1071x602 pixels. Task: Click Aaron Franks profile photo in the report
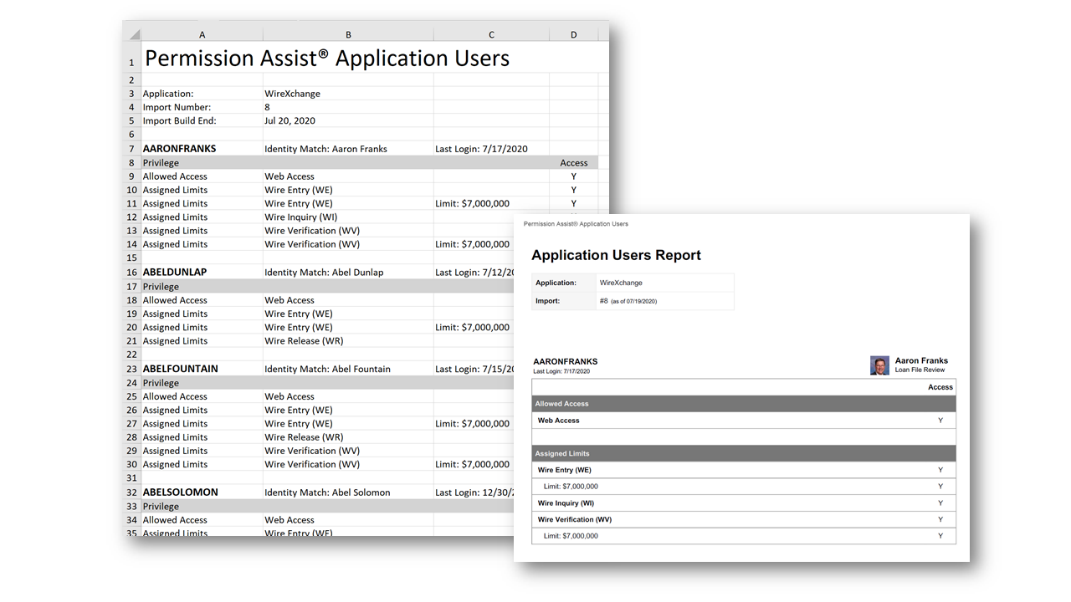tap(879, 365)
